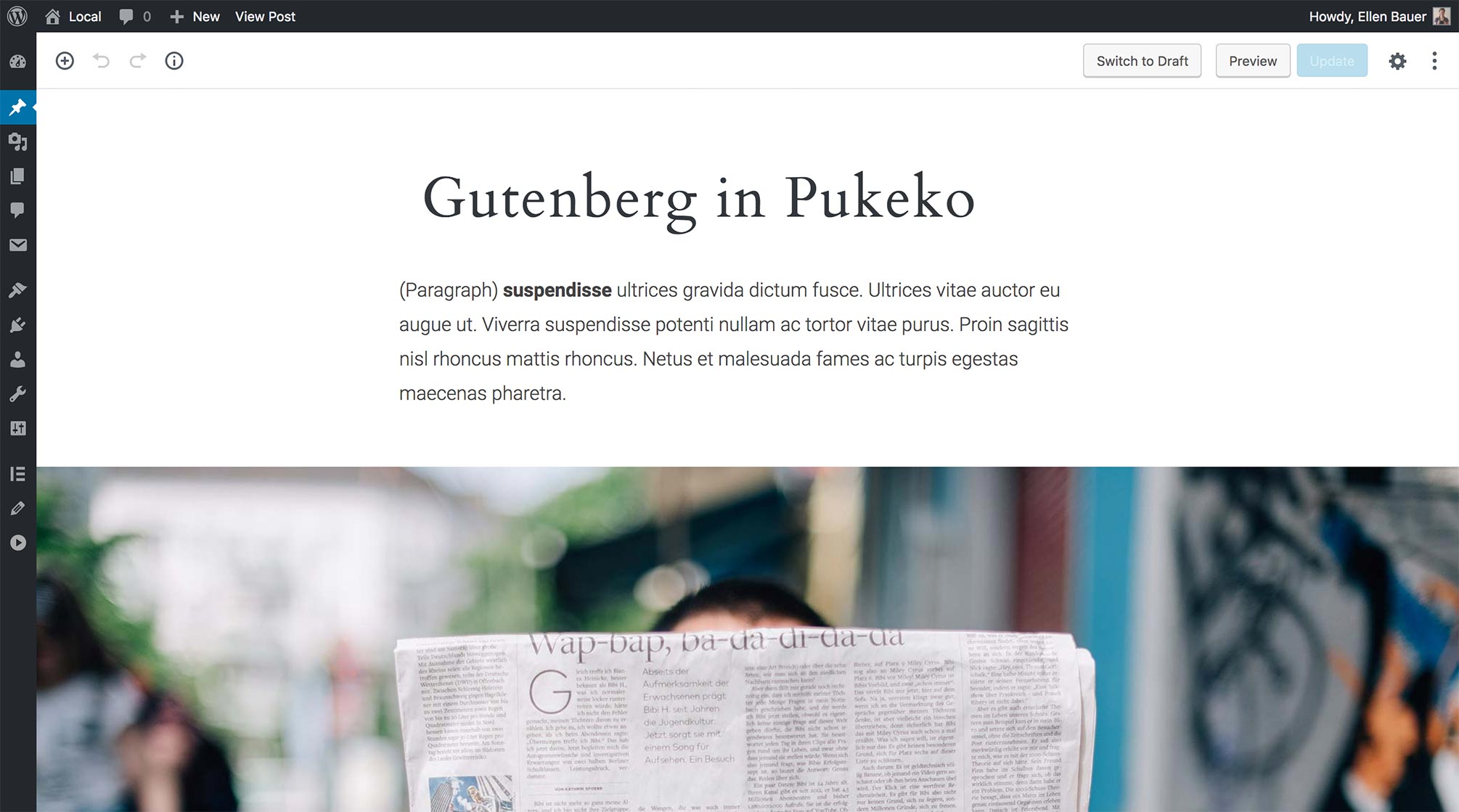Screen dimensions: 1459x812
Task: Click the Preview button
Action: point(1253,61)
